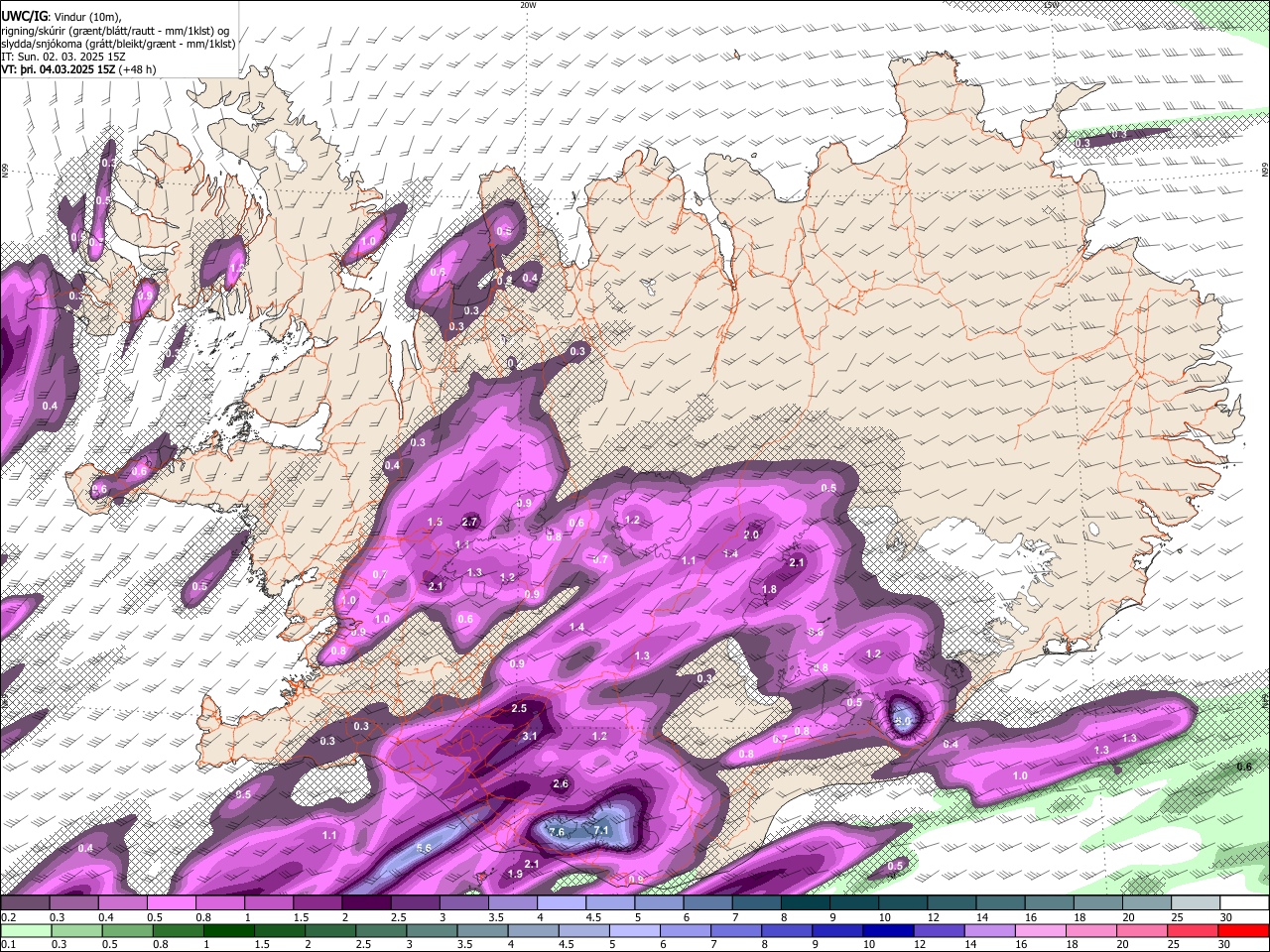Click the 'slydda/snjókoma' legend description line
1270x952 pixels.
click(x=118, y=44)
